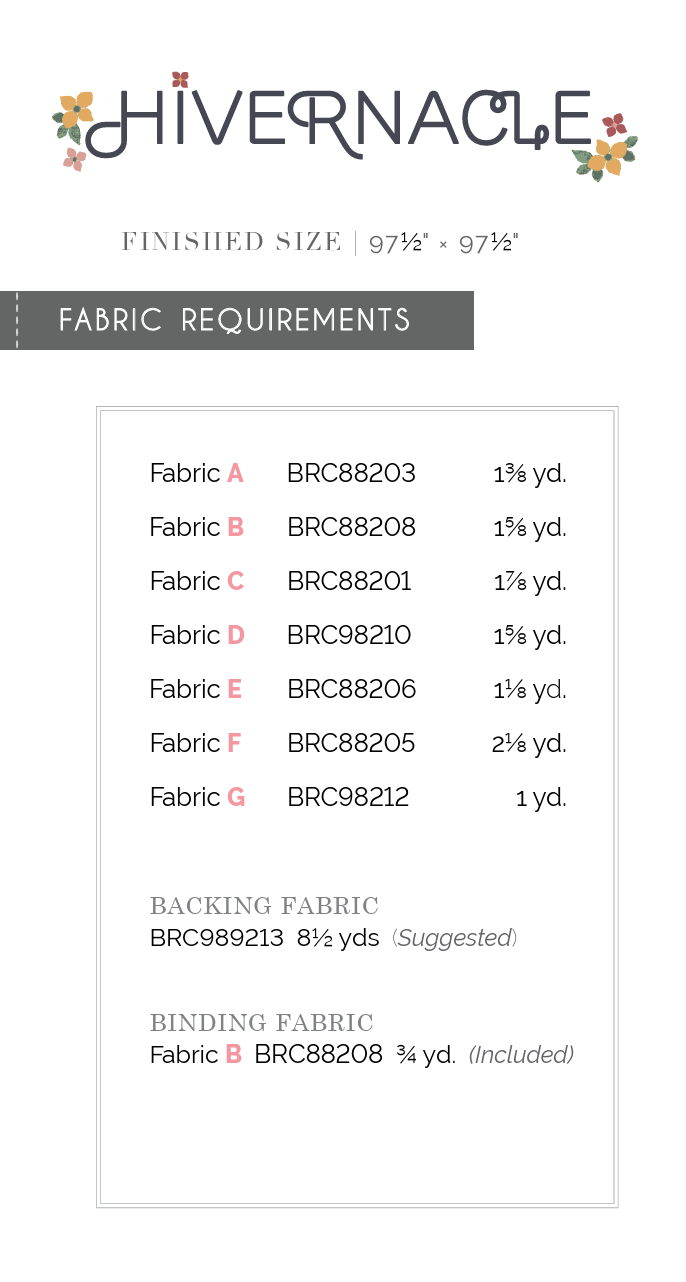Click the pink flower beneath the yellow flower
This screenshot has height=1282, width=686.
[x=74, y=158]
